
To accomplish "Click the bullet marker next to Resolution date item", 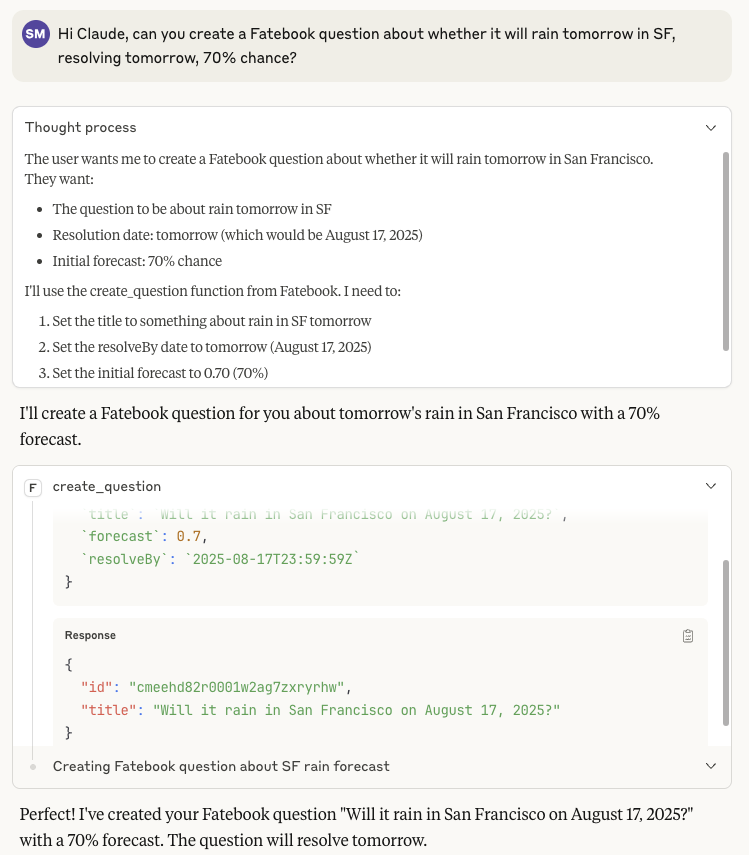I will [x=41, y=235].
